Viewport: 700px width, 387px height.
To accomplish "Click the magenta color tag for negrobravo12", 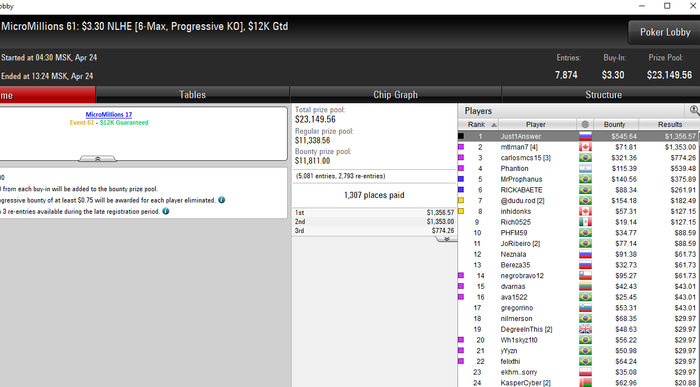I will (461, 275).
